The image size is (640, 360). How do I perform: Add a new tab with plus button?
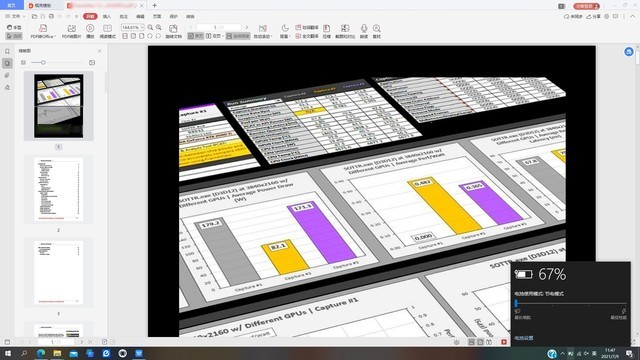click(x=154, y=5)
